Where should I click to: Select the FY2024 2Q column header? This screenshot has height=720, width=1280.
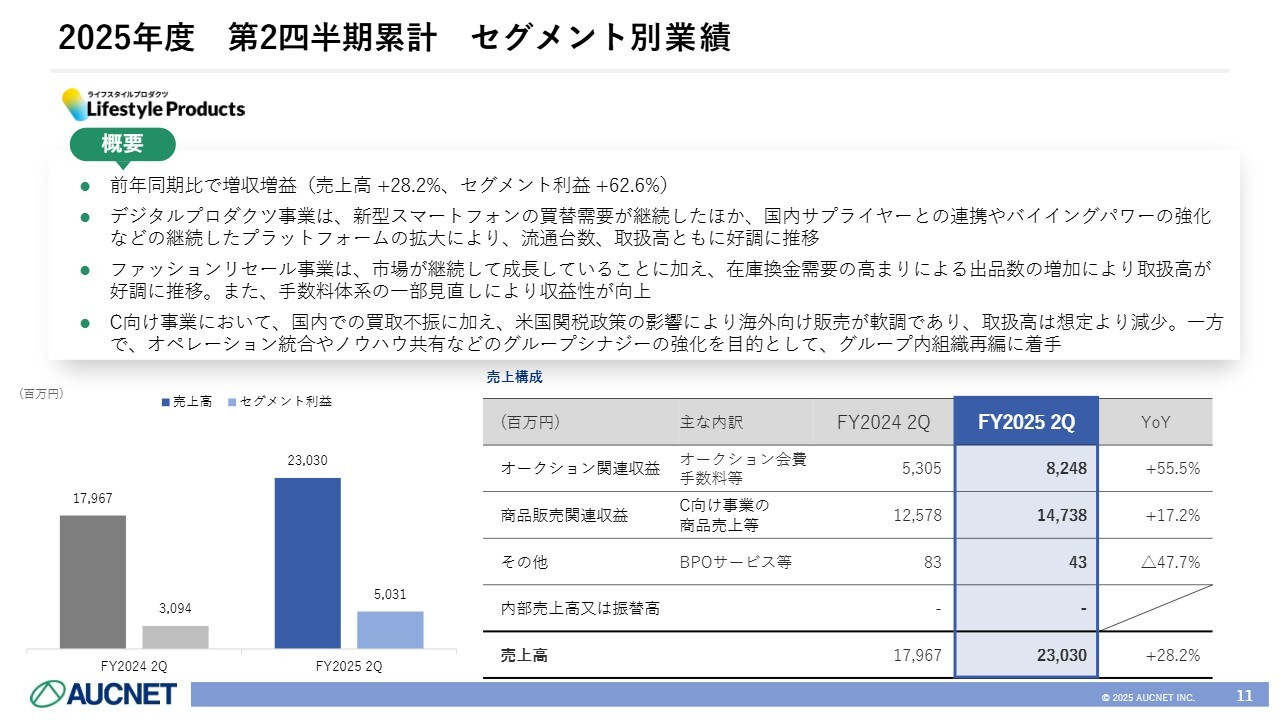coord(883,422)
